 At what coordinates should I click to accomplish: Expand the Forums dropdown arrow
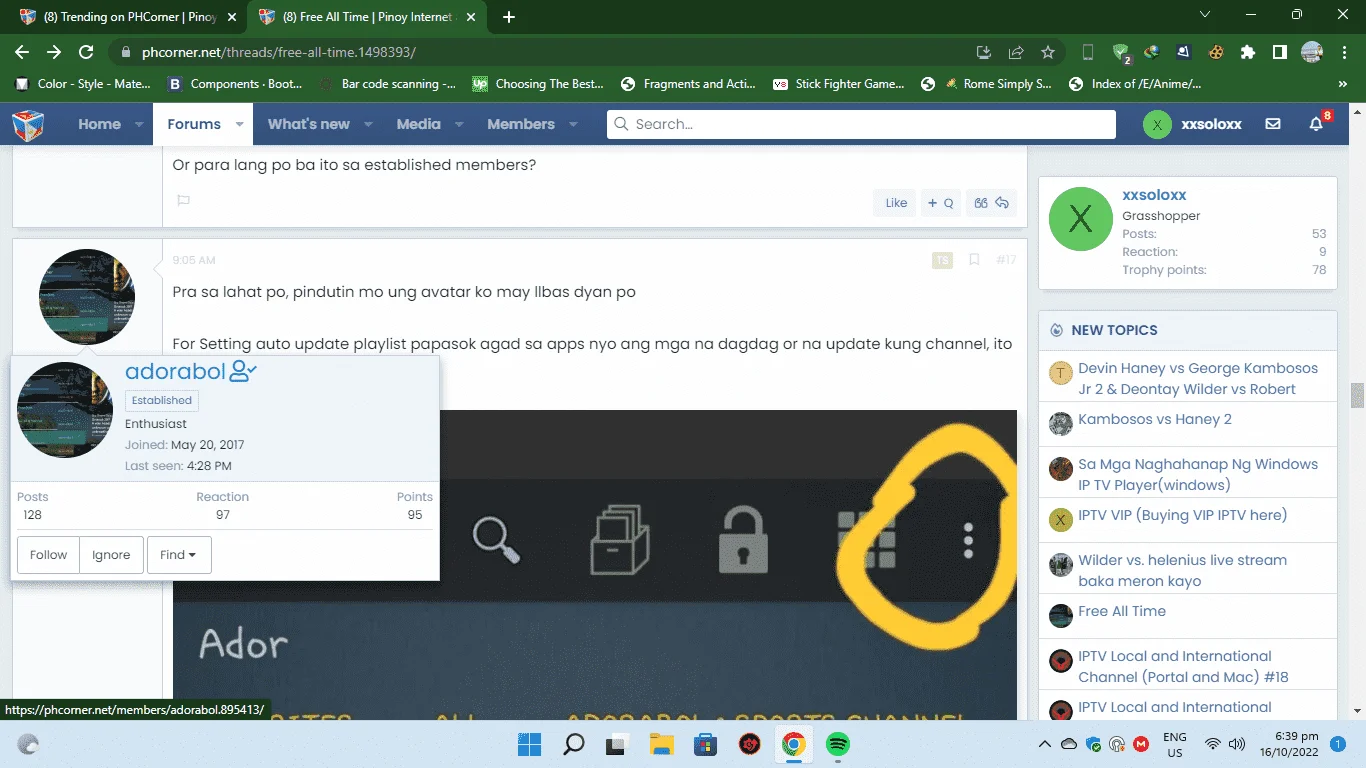point(239,124)
